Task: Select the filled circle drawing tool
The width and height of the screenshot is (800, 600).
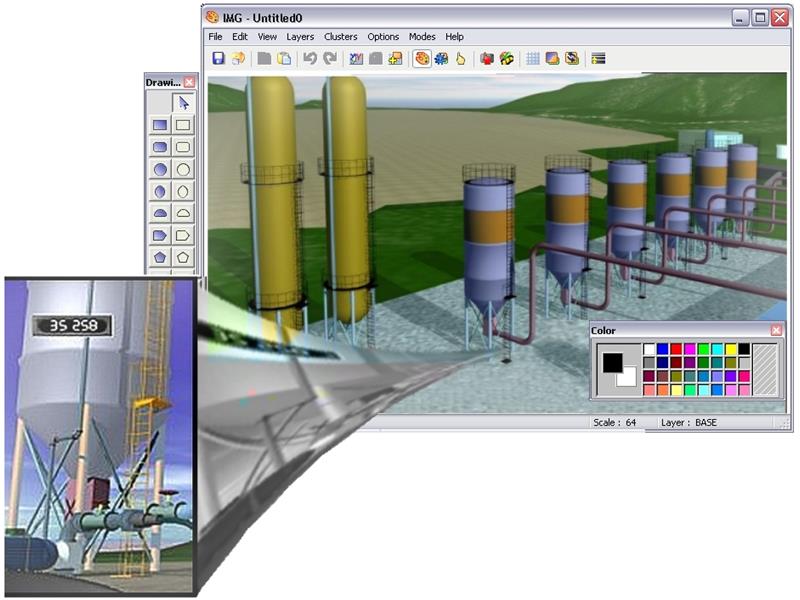Action: point(160,169)
